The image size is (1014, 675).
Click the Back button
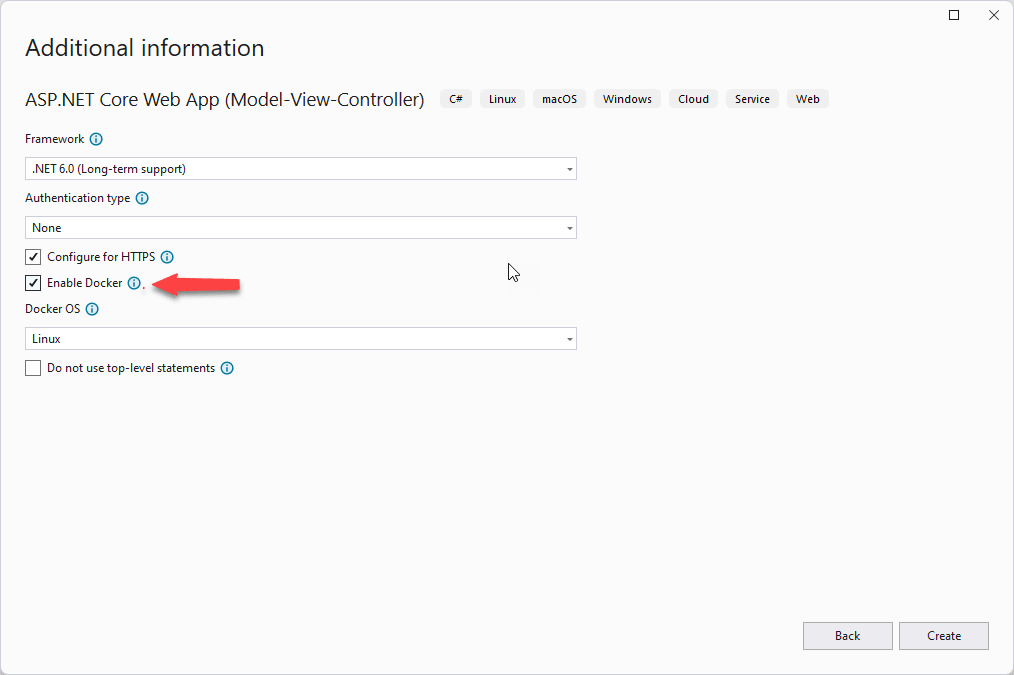pos(847,636)
